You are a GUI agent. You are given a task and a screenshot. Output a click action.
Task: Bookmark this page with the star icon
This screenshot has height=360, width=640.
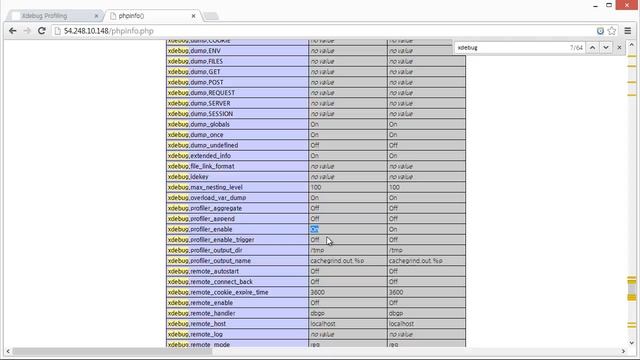coord(612,31)
